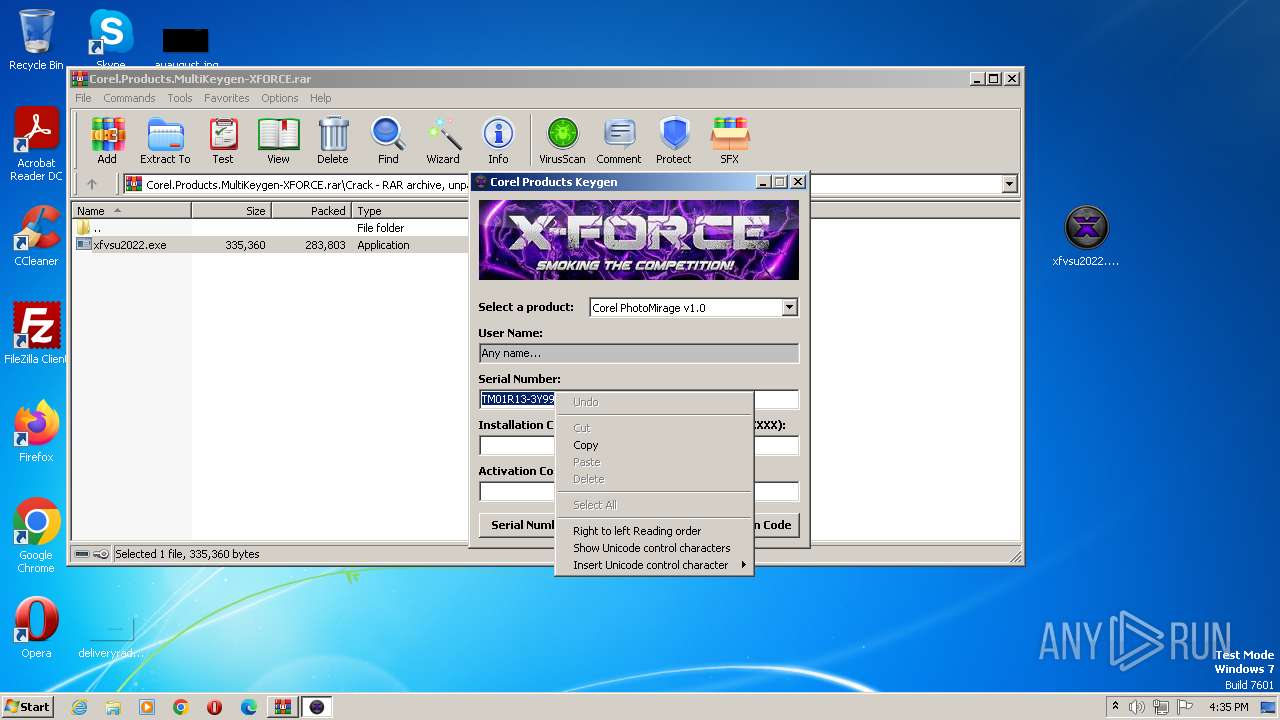
Task: Click the Protect toolbar icon
Action: coord(674,140)
